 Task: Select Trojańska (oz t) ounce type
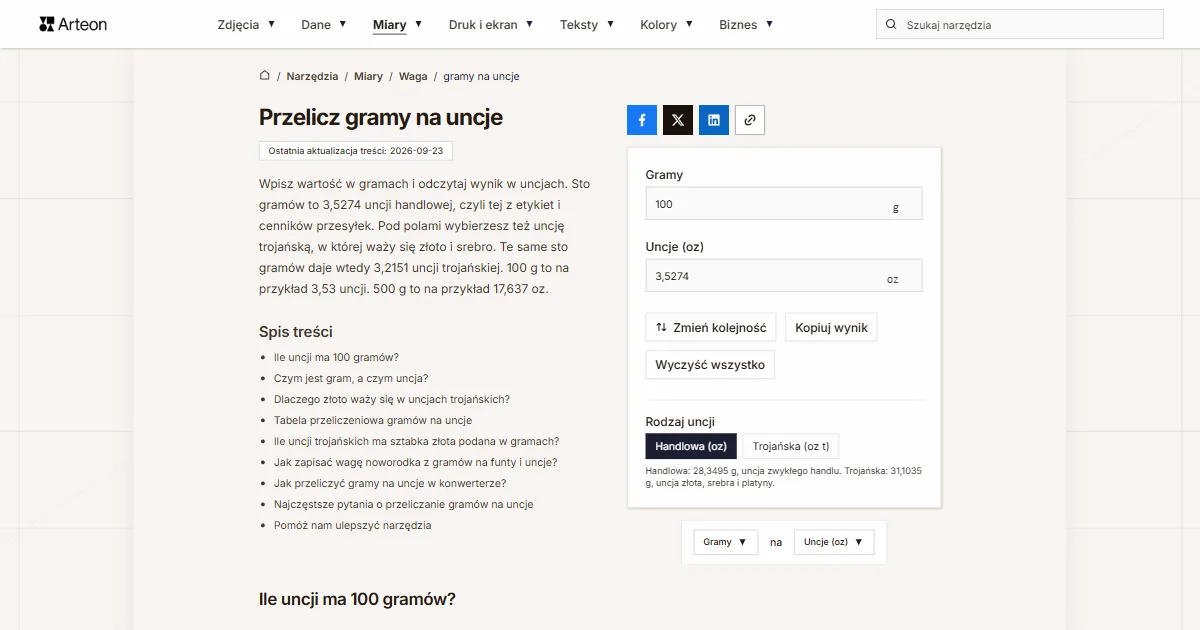pos(790,446)
